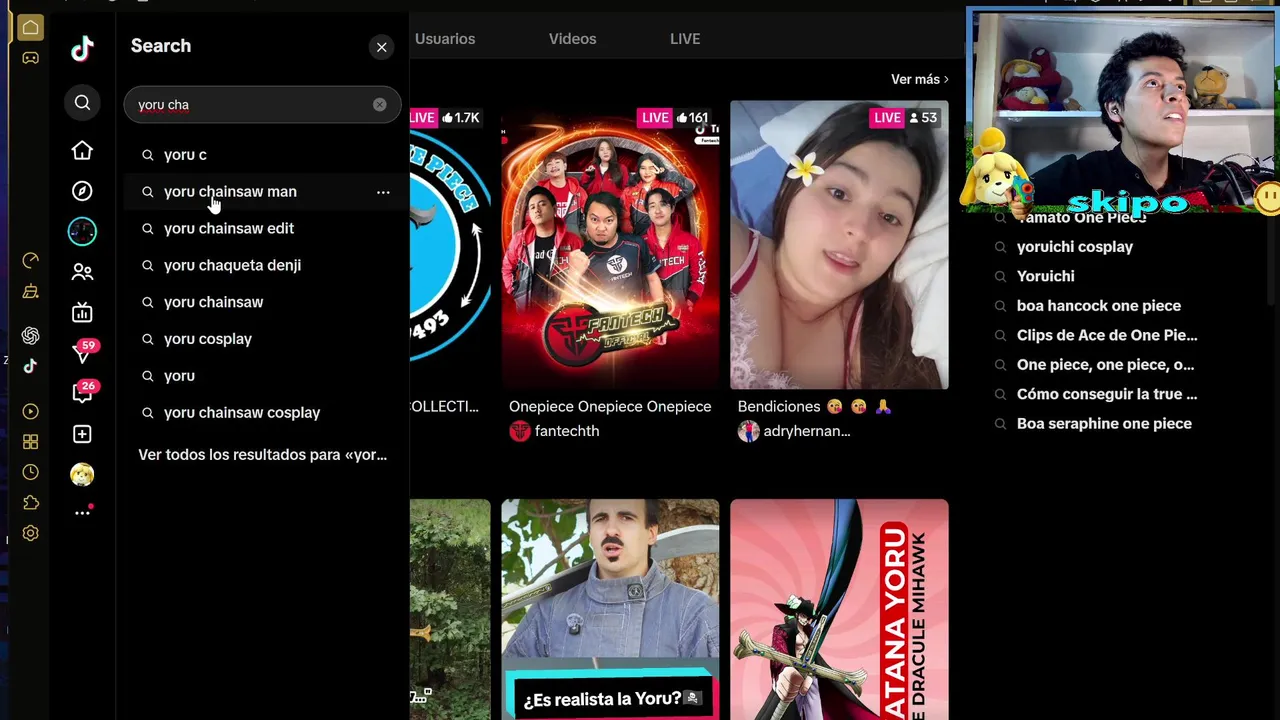Go to TikTok Home feed icon

coord(82,150)
